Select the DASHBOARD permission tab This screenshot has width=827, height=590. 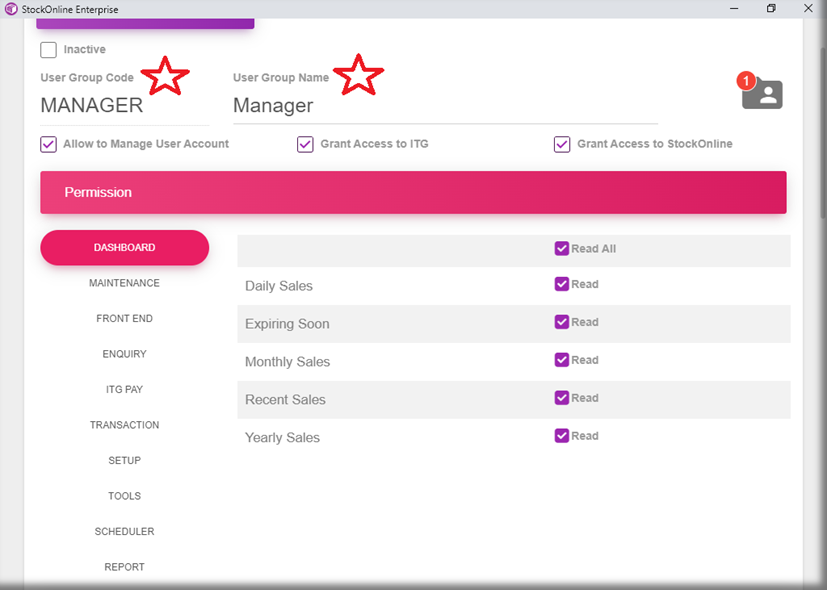tap(124, 248)
